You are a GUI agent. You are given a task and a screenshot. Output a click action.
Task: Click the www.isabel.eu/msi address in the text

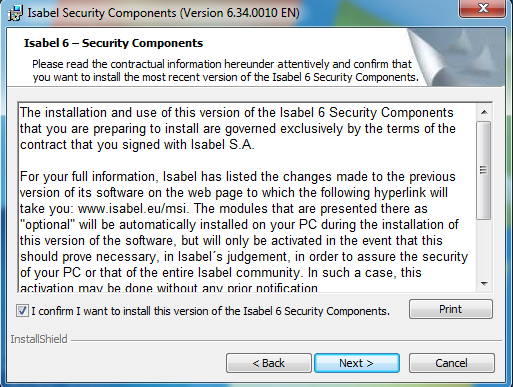(x=133, y=209)
